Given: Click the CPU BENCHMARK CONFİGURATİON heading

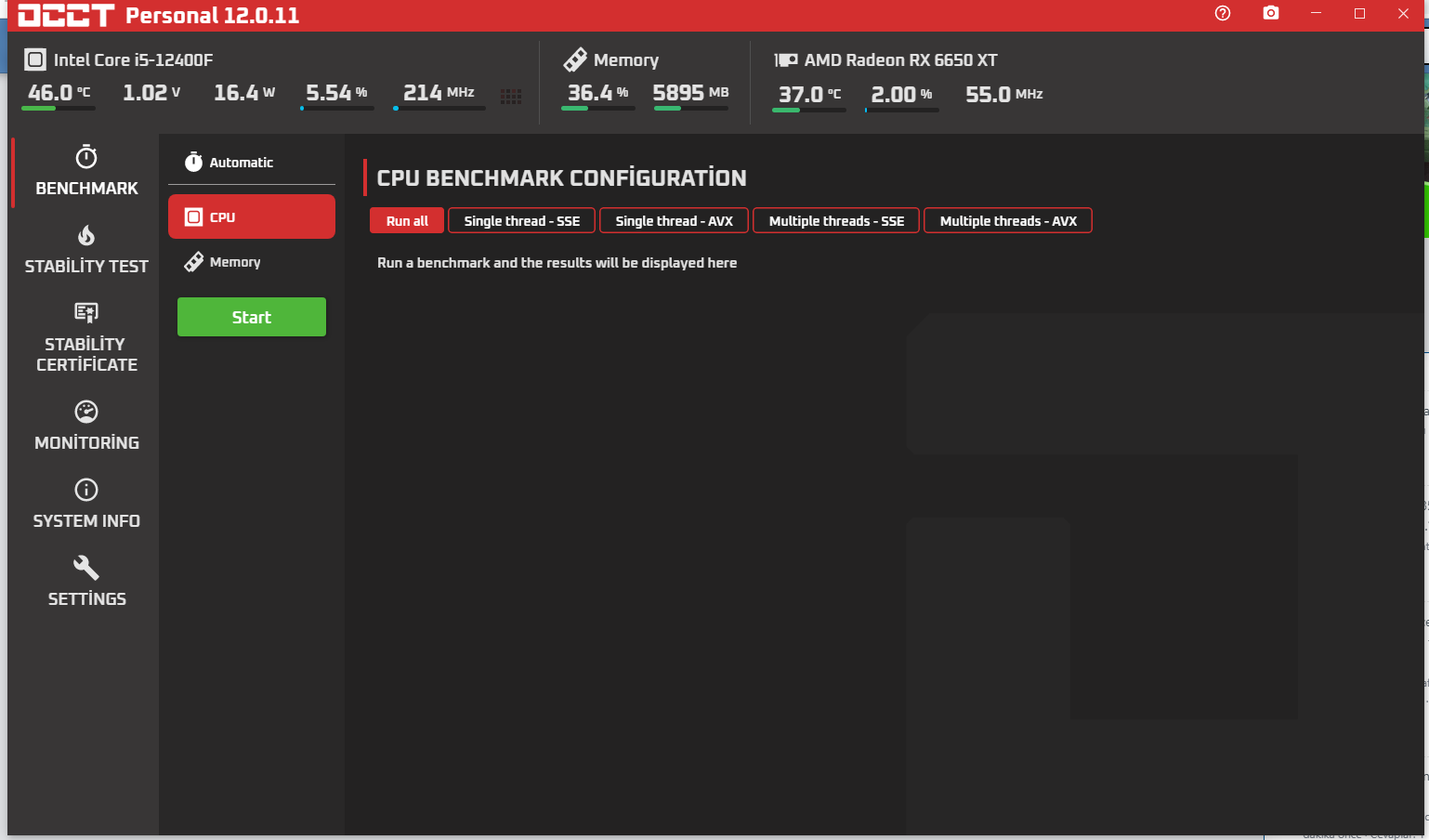Looking at the screenshot, I should pos(561,177).
